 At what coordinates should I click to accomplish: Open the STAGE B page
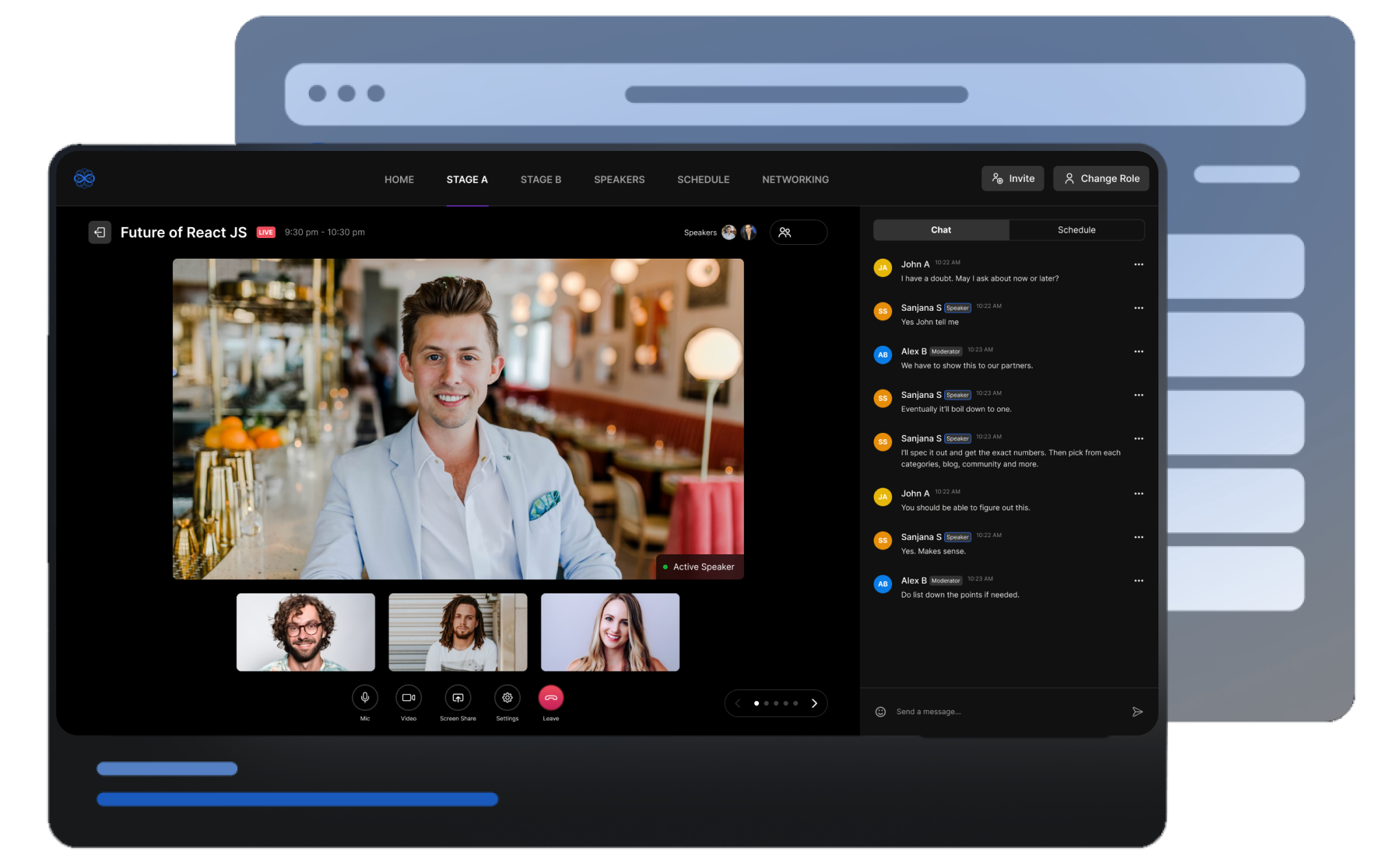[x=540, y=179]
